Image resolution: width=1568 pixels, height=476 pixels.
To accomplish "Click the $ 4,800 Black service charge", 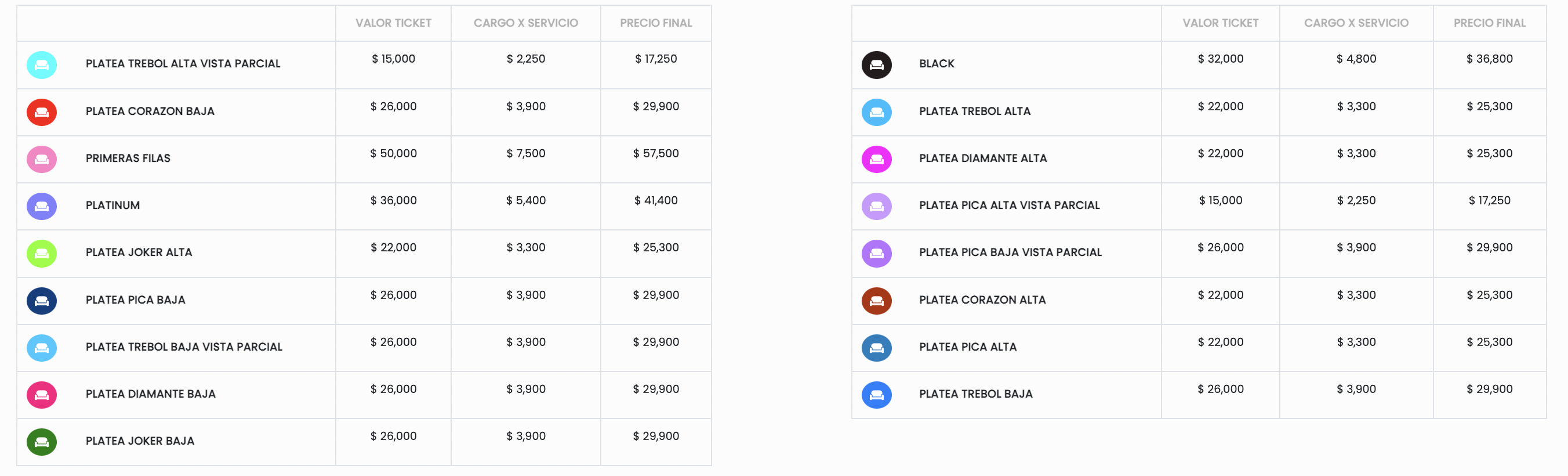I will coord(1356,59).
